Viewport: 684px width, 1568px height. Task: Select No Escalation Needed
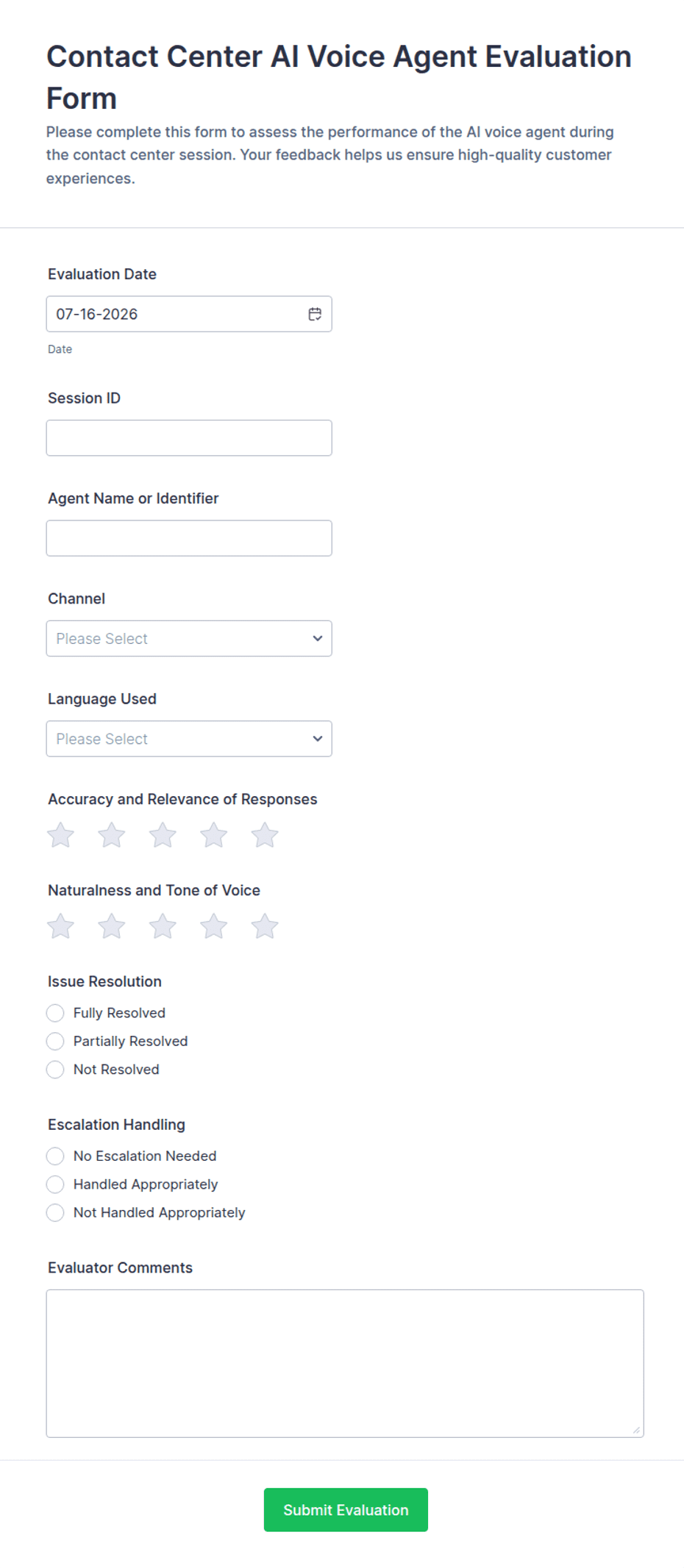click(x=55, y=1156)
